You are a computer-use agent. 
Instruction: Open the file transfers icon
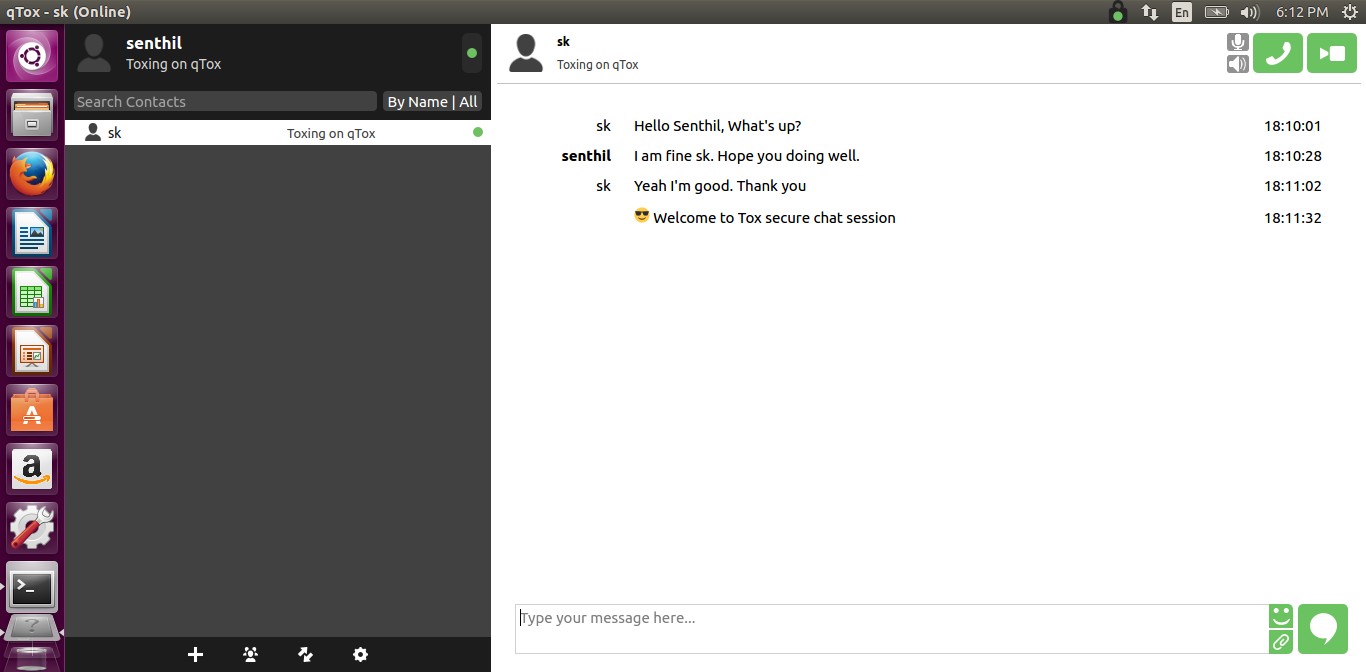pos(305,655)
